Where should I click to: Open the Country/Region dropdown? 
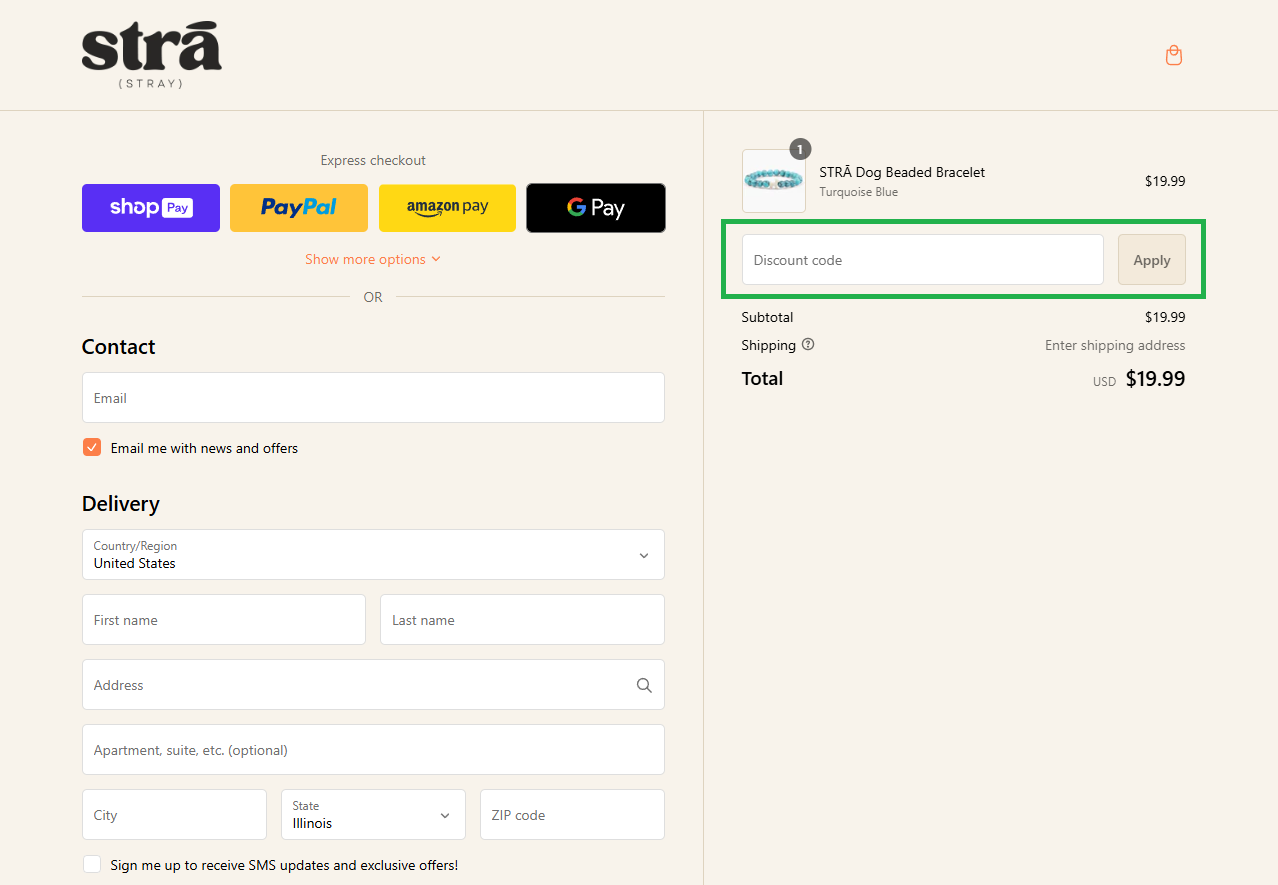[373, 555]
